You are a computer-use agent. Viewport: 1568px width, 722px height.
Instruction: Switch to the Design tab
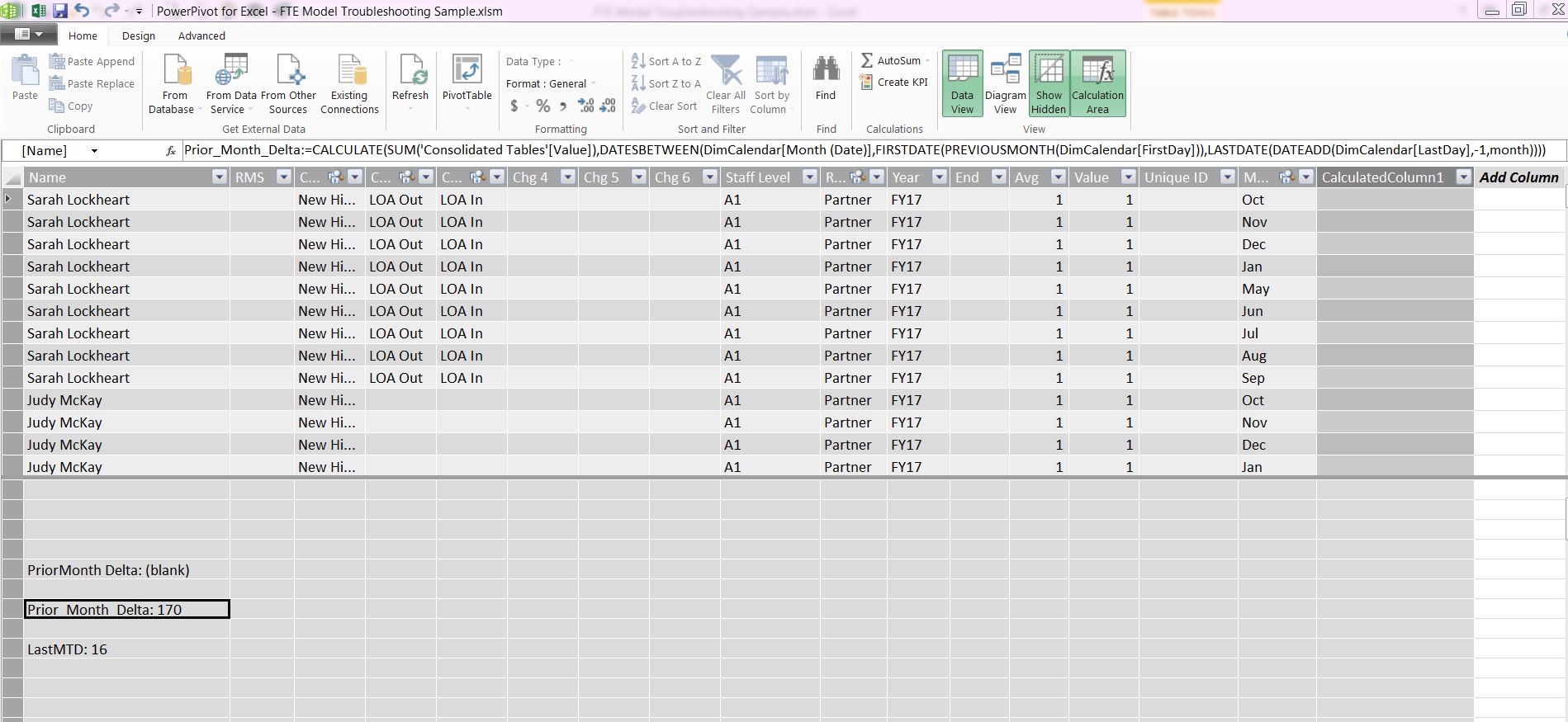[139, 35]
